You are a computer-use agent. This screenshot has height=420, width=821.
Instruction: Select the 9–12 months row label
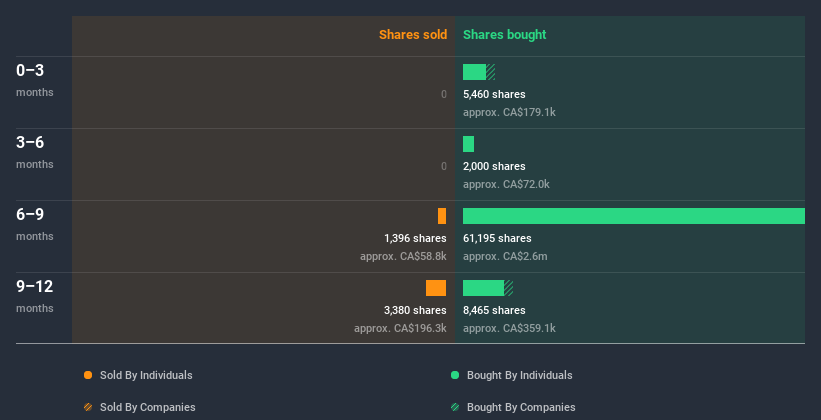35,287
